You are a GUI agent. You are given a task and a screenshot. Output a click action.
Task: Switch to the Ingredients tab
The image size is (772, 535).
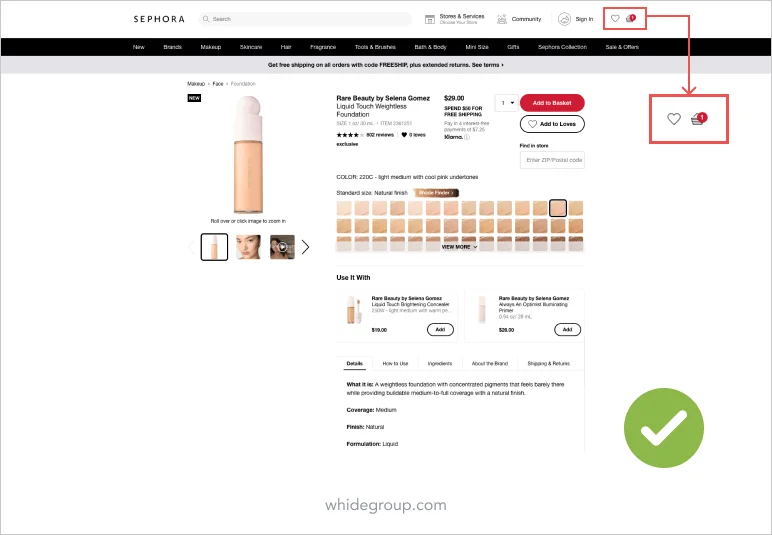440,364
